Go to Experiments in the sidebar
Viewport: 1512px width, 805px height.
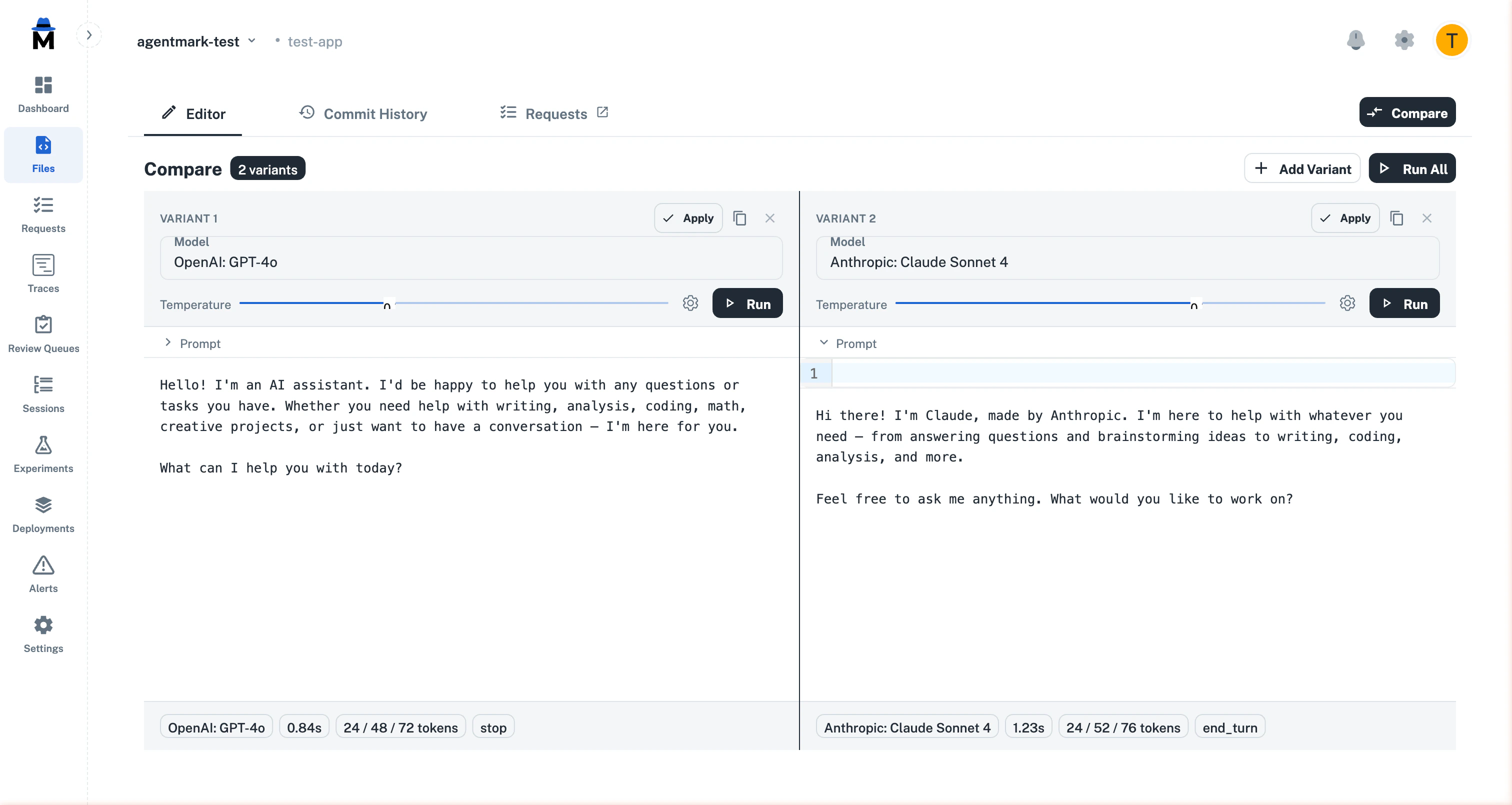coord(43,453)
